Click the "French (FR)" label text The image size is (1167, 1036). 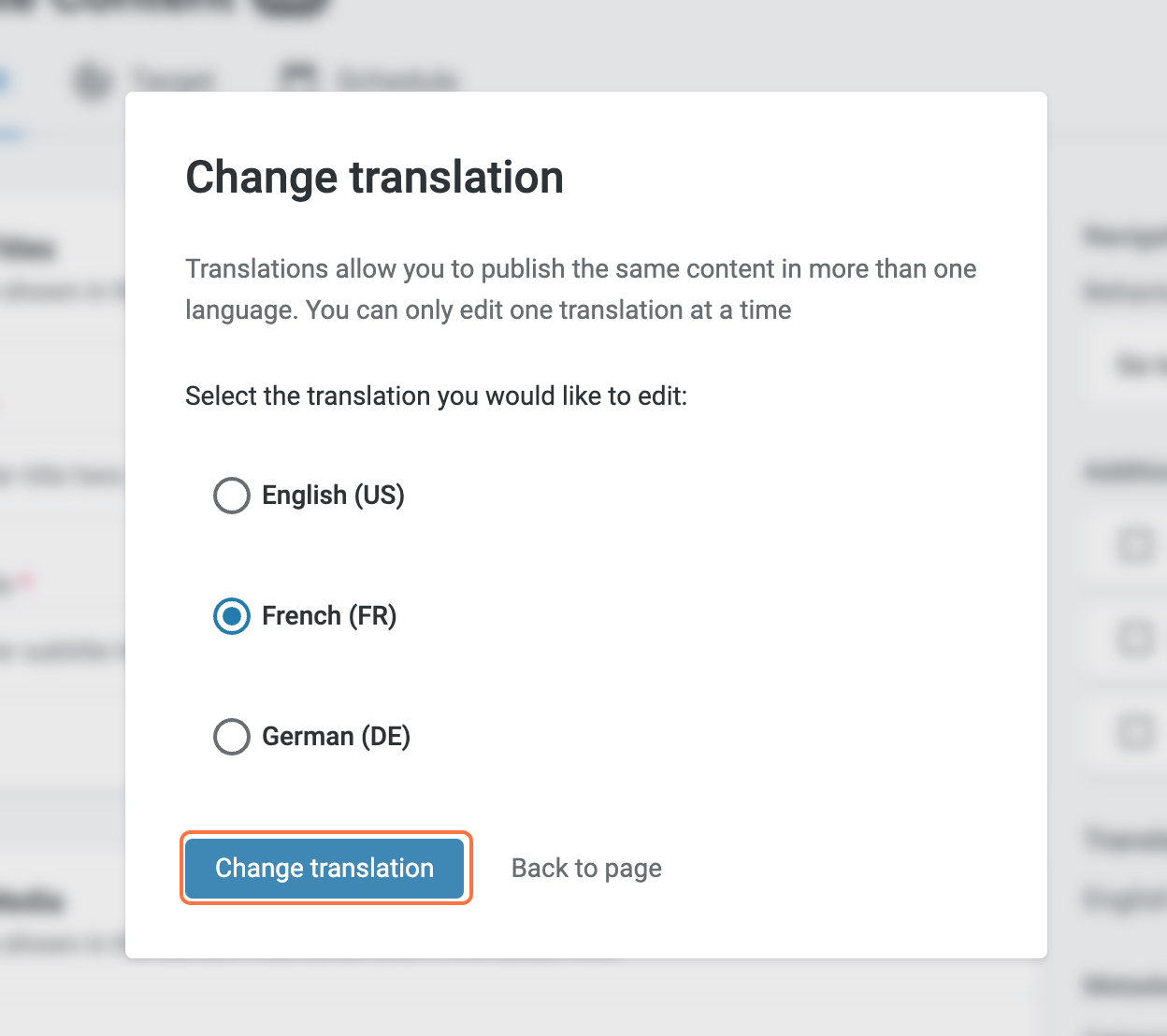click(x=329, y=616)
